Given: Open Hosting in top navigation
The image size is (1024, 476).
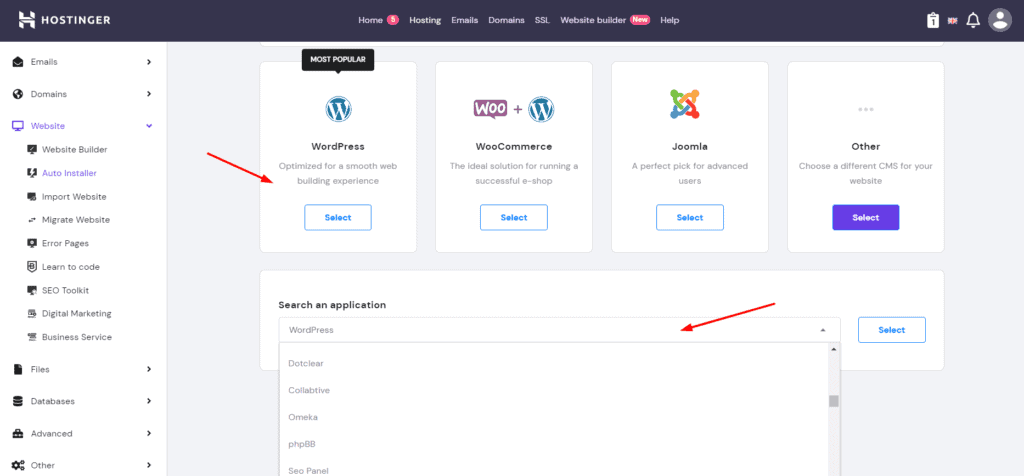Looking at the screenshot, I should click(425, 20).
